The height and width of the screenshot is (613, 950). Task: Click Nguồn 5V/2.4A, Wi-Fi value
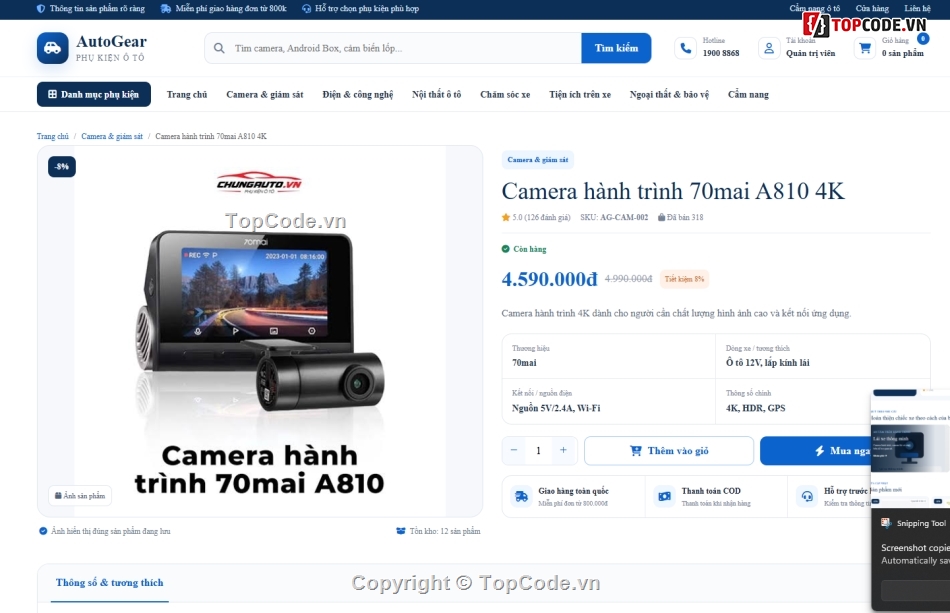[x=556, y=408]
